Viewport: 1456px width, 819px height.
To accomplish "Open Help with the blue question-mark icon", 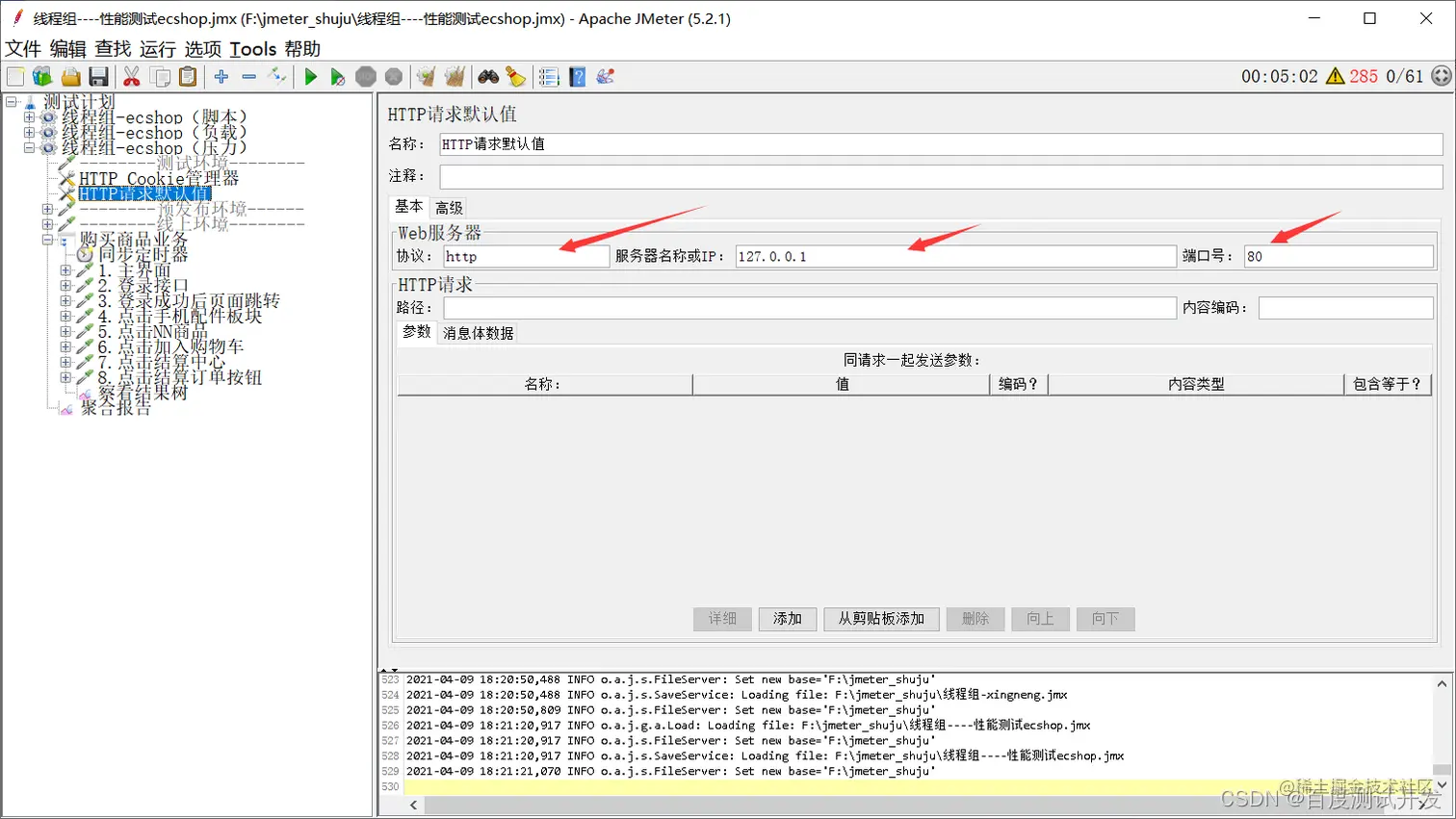I will click(578, 77).
